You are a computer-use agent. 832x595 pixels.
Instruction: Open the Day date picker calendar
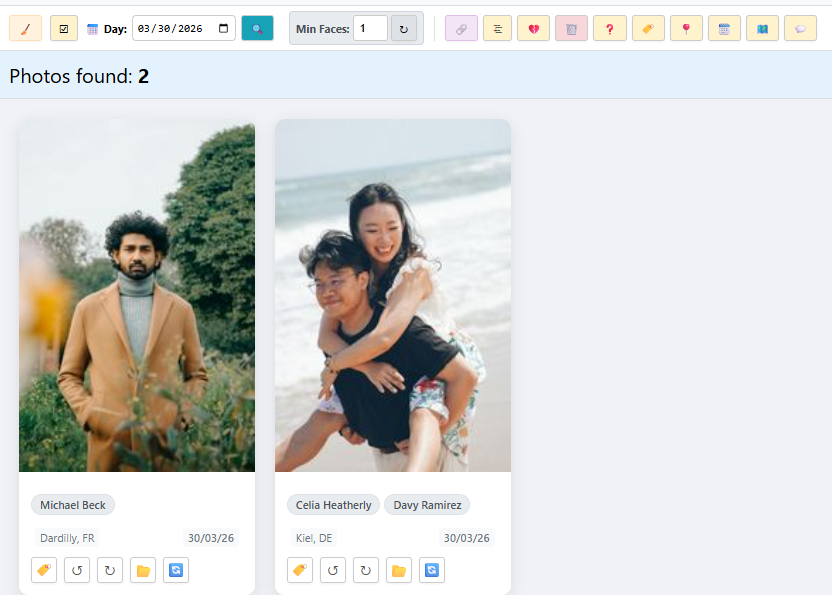coord(226,29)
